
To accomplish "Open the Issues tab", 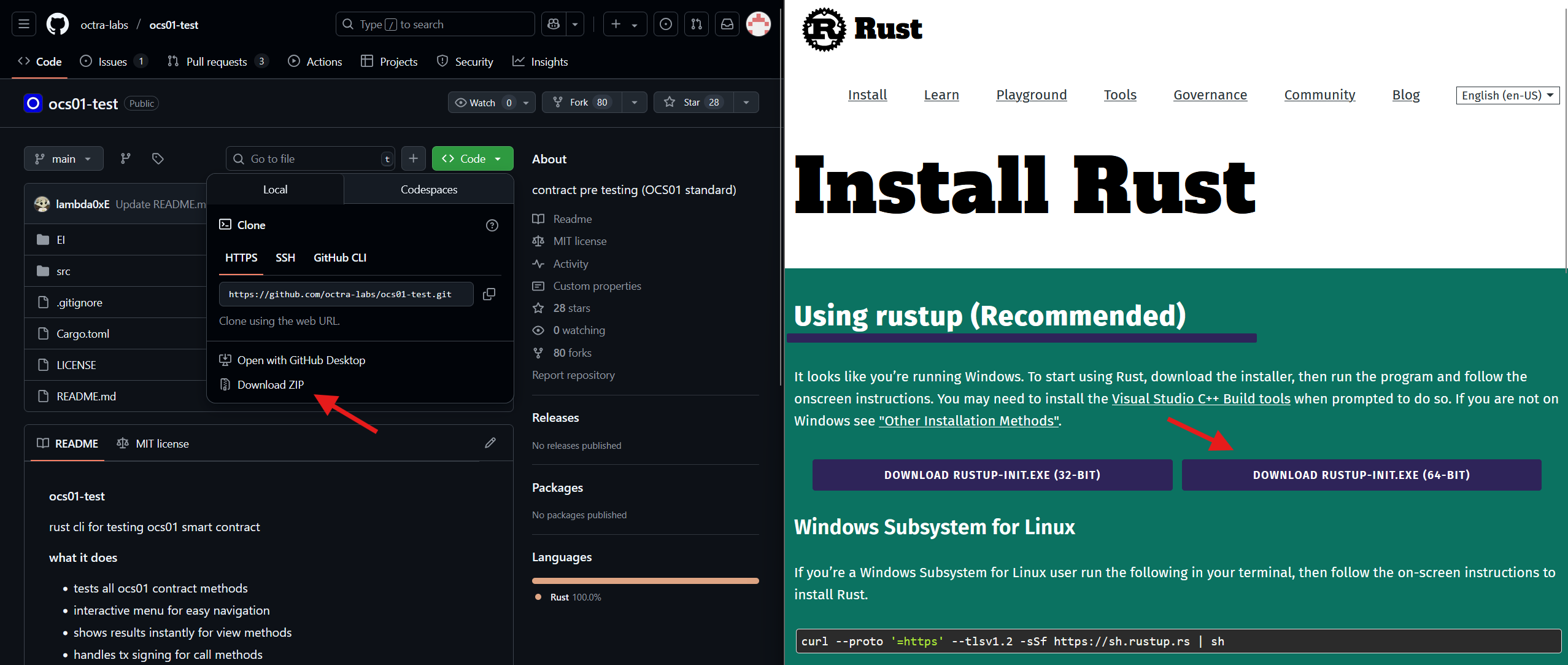I will [114, 61].
